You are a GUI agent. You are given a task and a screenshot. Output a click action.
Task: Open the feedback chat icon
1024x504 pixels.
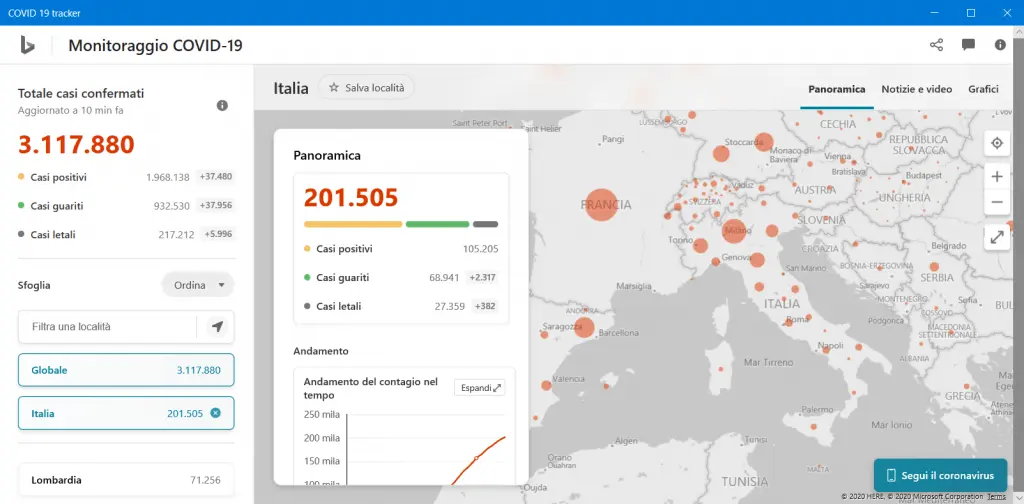968,44
